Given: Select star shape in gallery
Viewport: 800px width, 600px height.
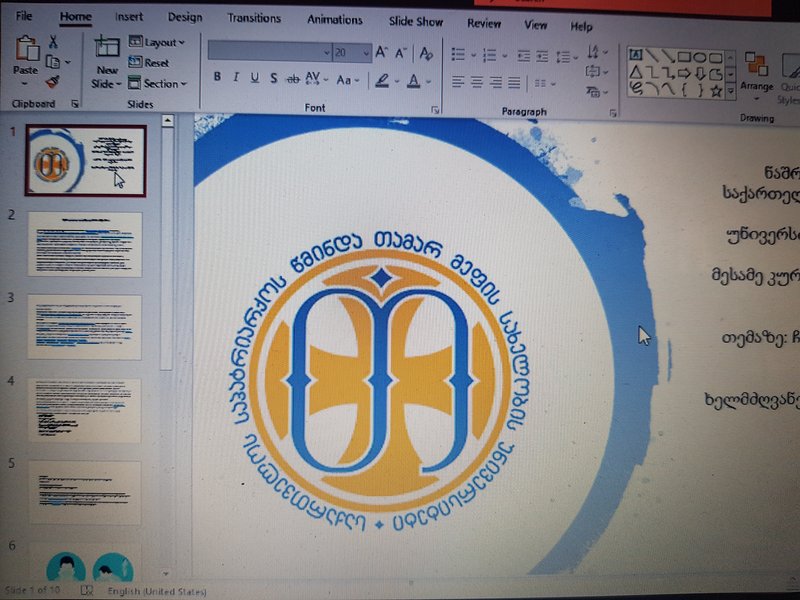Looking at the screenshot, I should coord(716,91).
